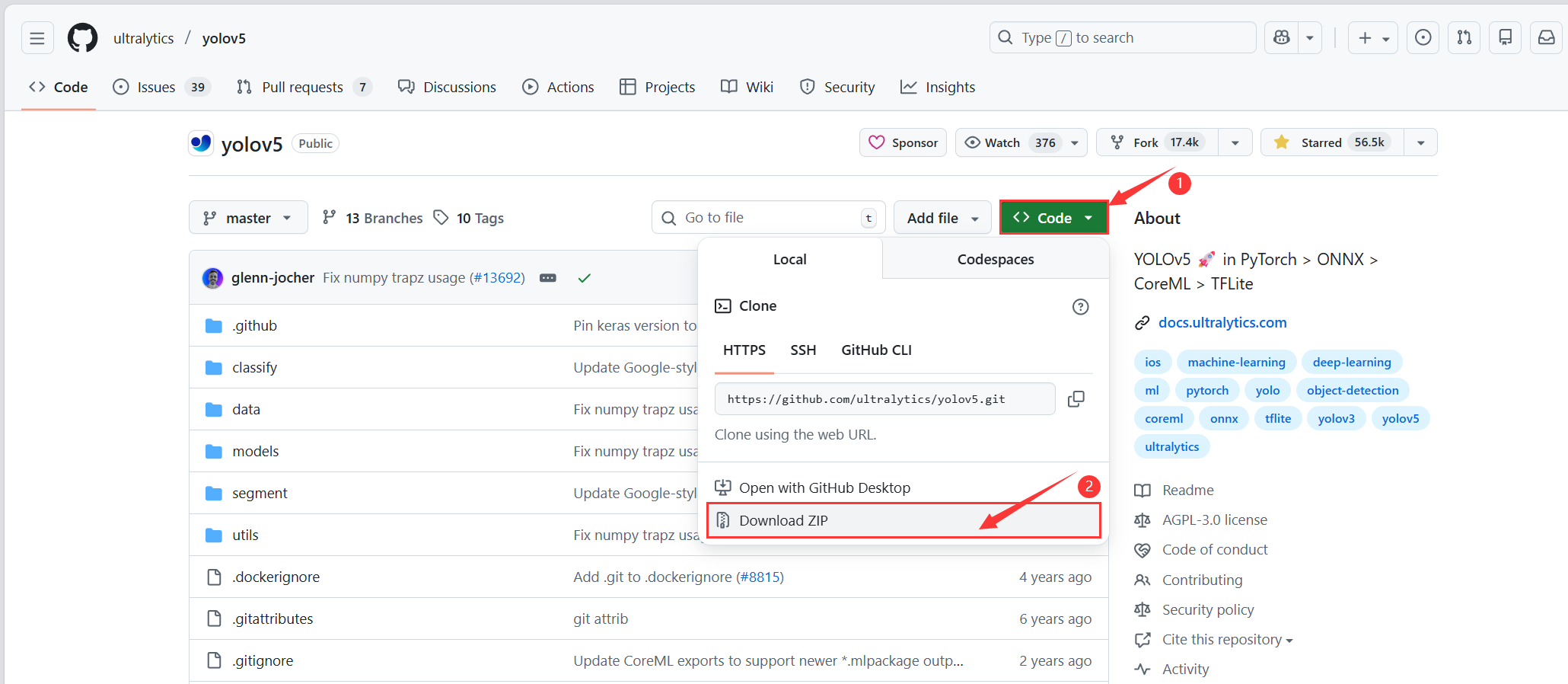Screen dimensions: 1568x684
Task: Switch to the Issues tab
Action: (x=161, y=87)
